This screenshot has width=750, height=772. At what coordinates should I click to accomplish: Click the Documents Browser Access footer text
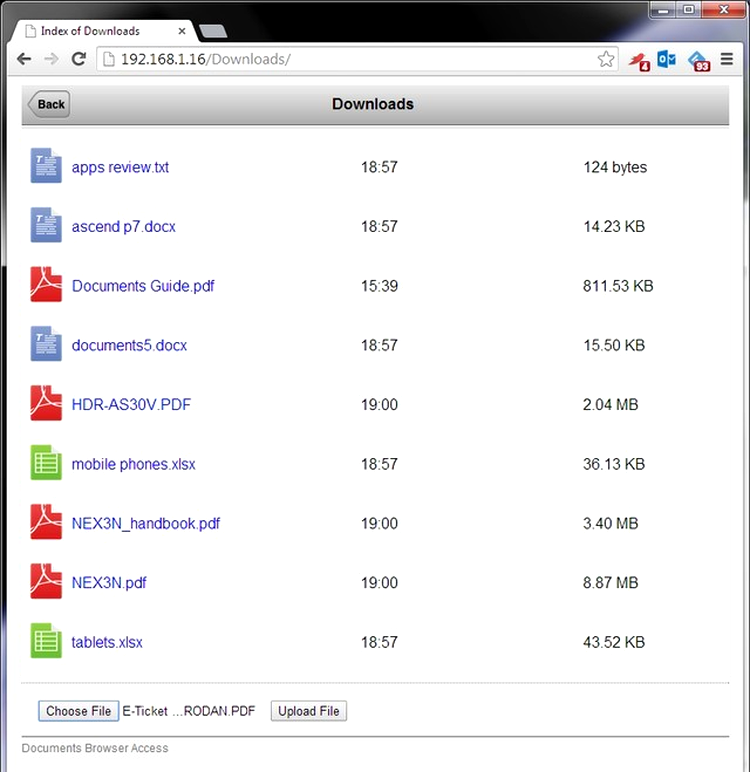point(95,748)
